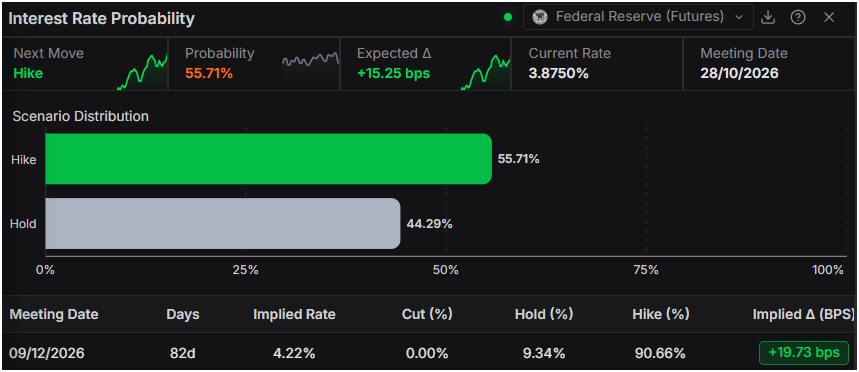The height and width of the screenshot is (372, 859).
Task: Click the +15.25 bps expected value
Action: (393, 73)
